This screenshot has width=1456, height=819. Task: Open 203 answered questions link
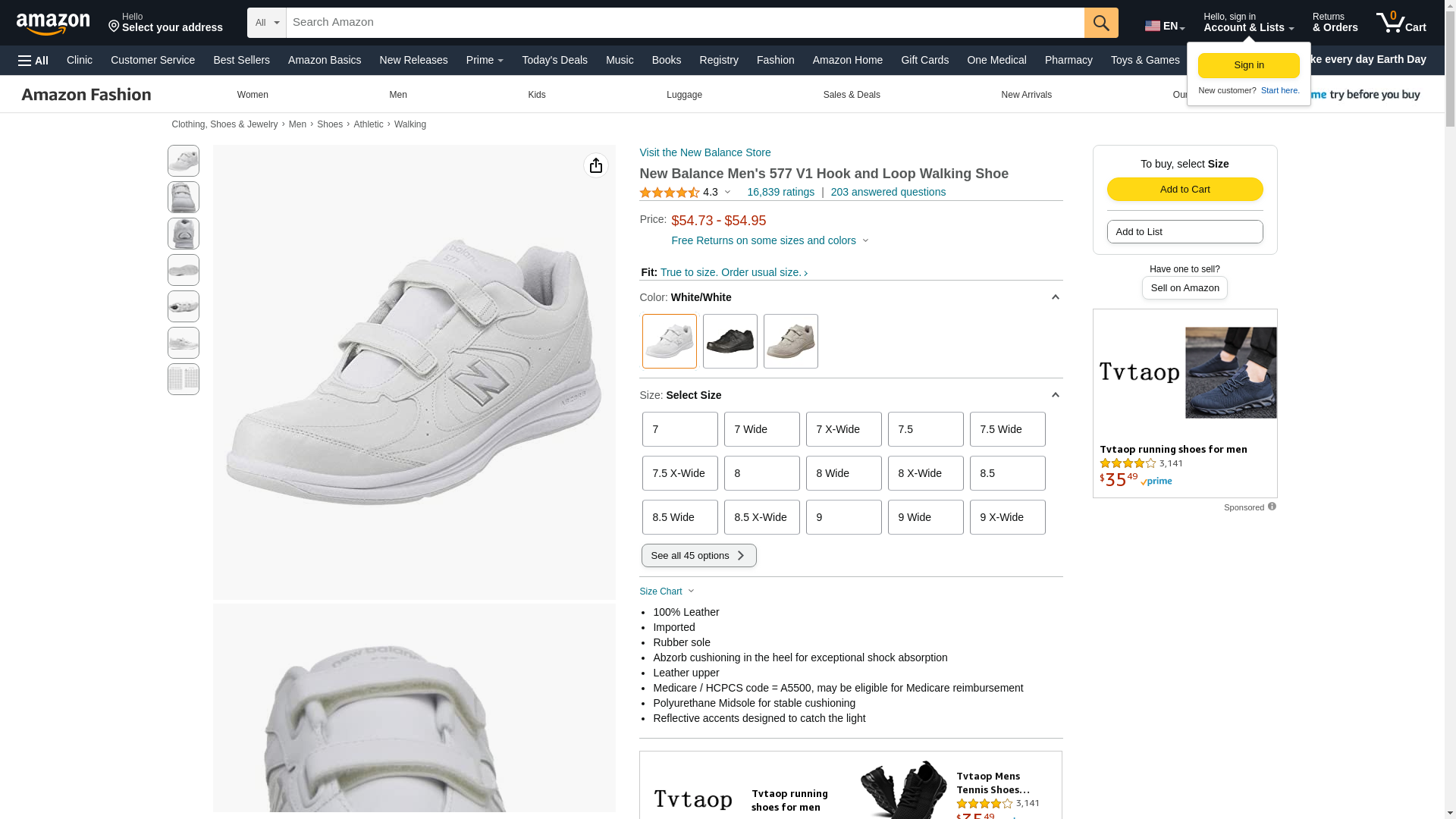888,192
